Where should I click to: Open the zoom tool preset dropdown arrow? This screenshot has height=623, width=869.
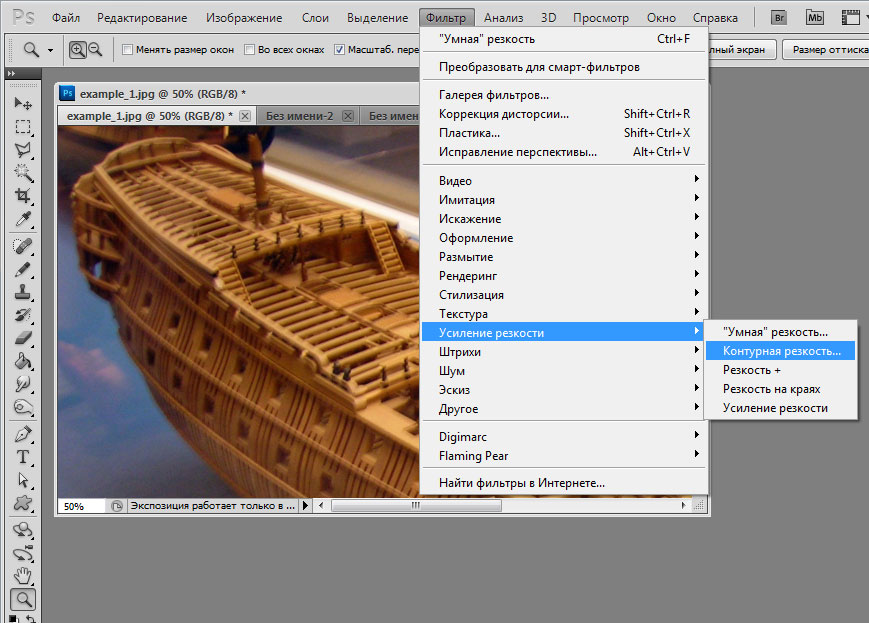50,50
